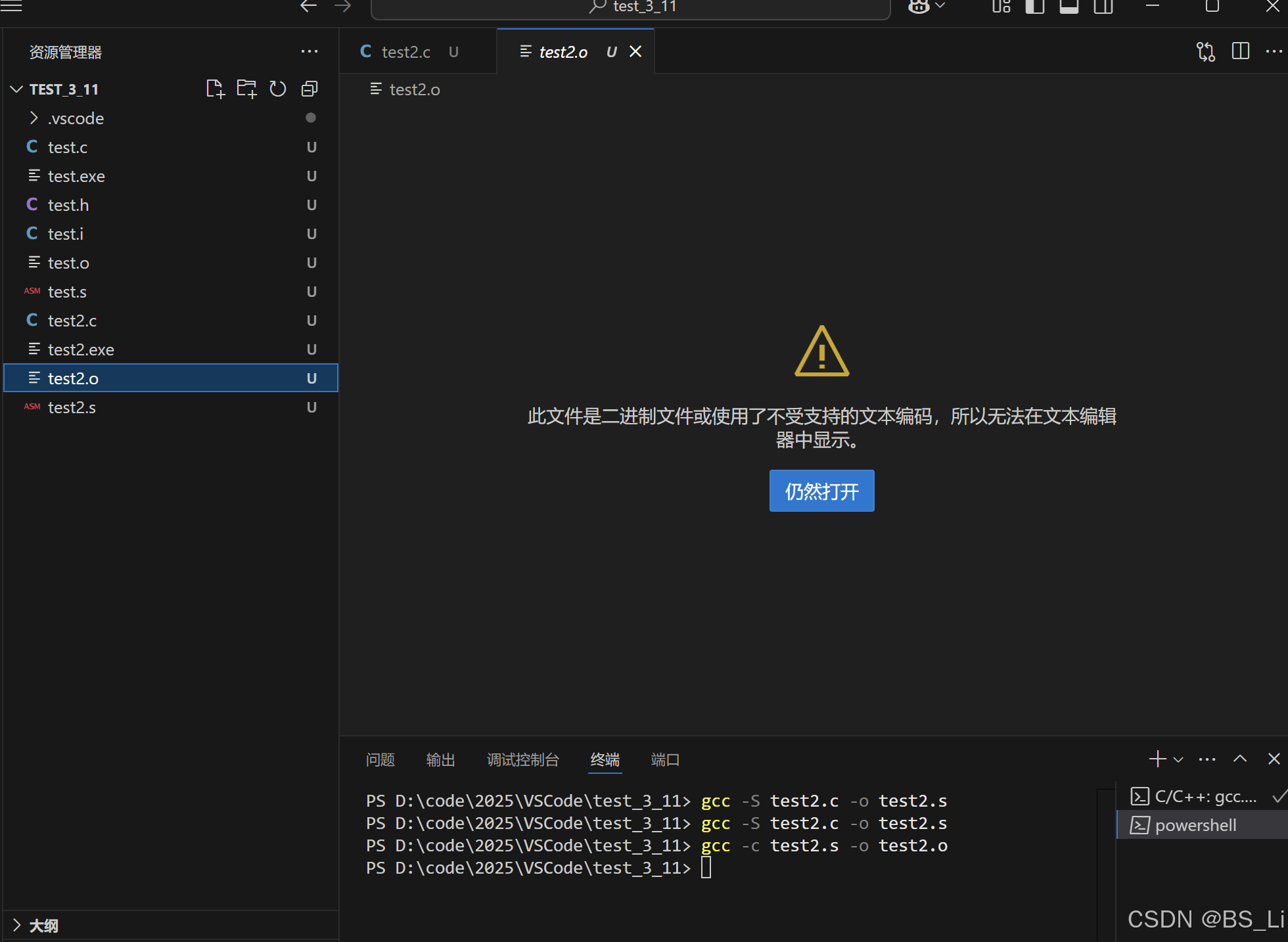This screenshot has width=1288, height=942.
Task: Select the powershell terminal instance
Action: 1195,825
